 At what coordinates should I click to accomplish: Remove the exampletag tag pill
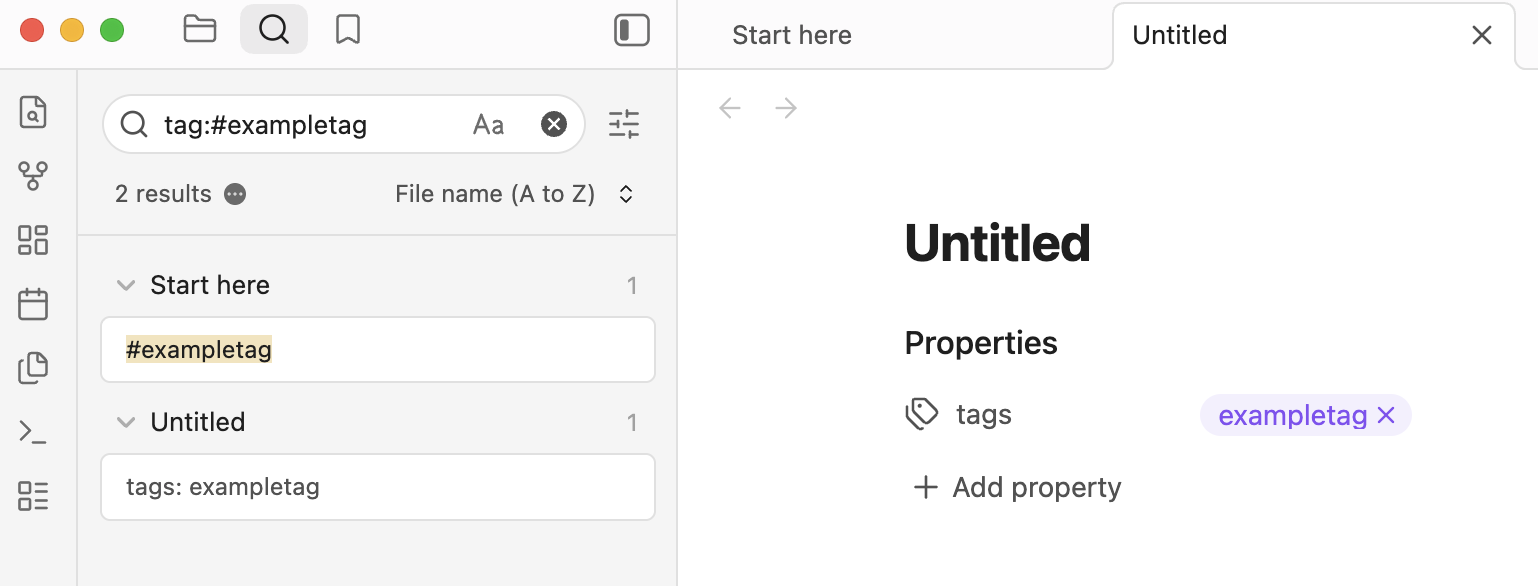coord(1386,416)
